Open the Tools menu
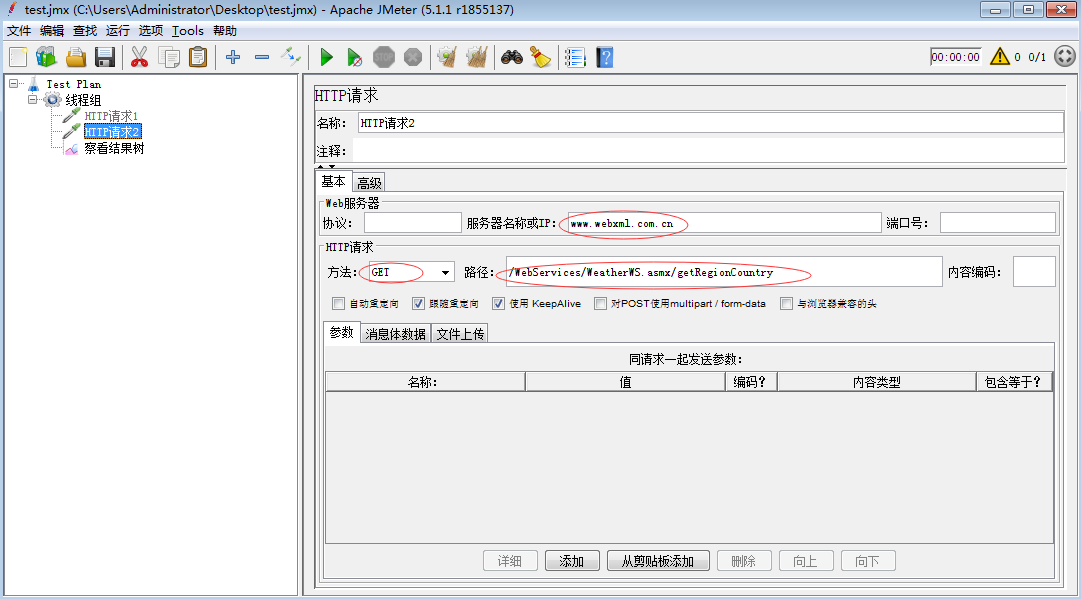 tap(188, 30)
